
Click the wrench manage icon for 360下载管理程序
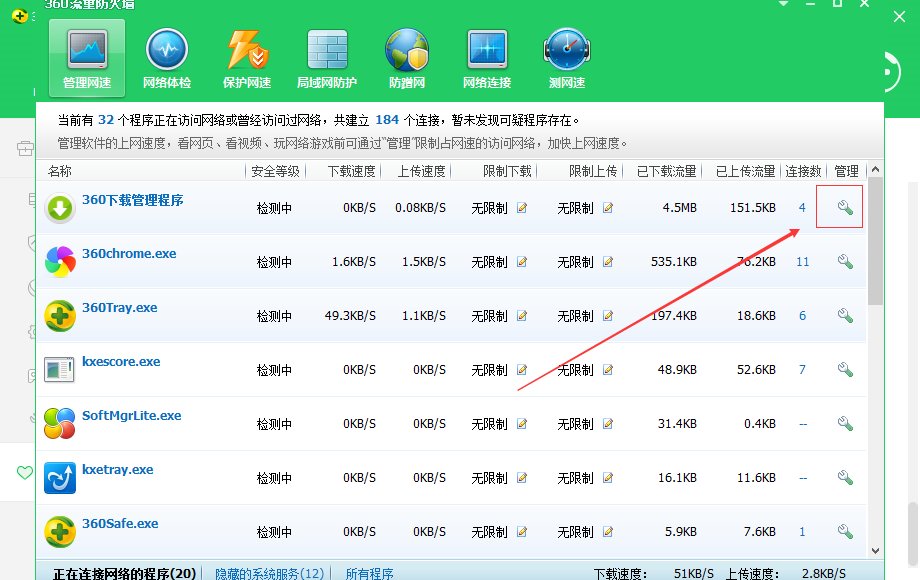[845, 207]
